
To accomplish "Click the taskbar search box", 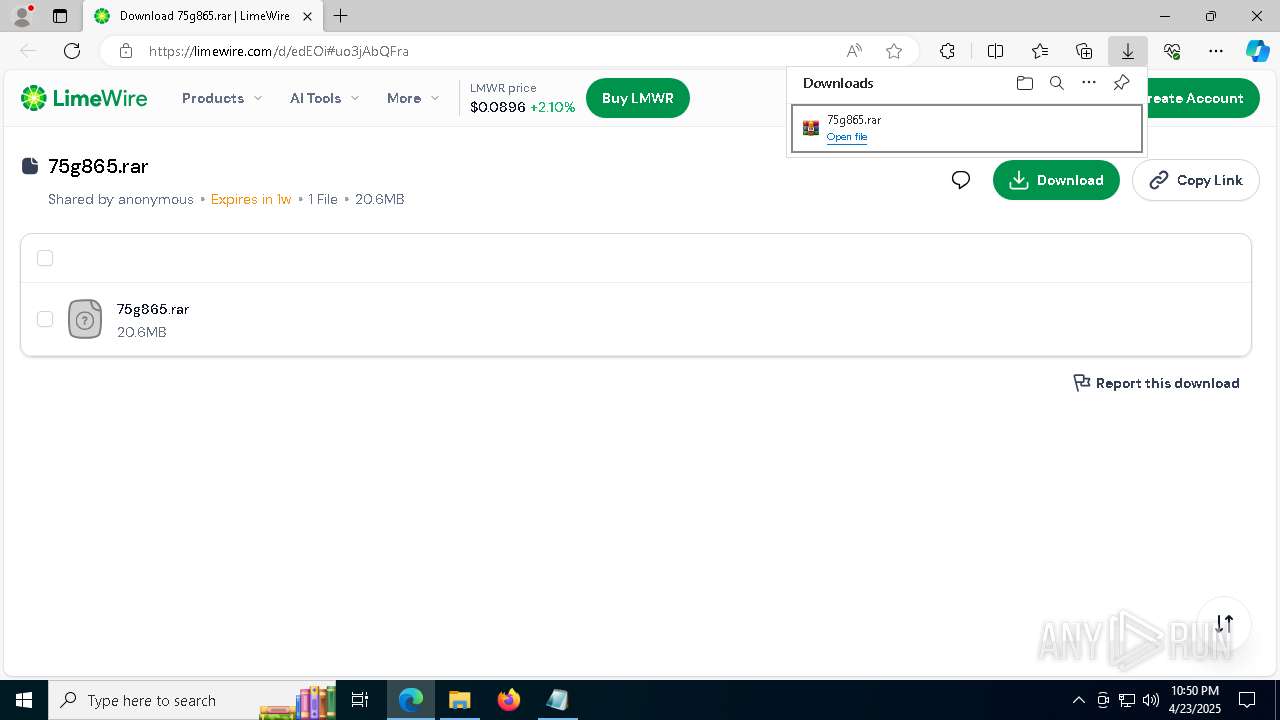I will pyautogui.click(x=192, y=700).
